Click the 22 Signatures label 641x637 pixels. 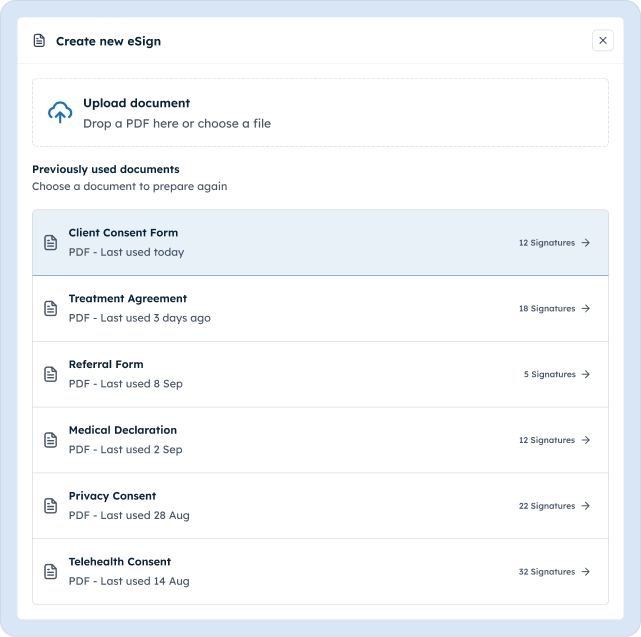[547, 506]
